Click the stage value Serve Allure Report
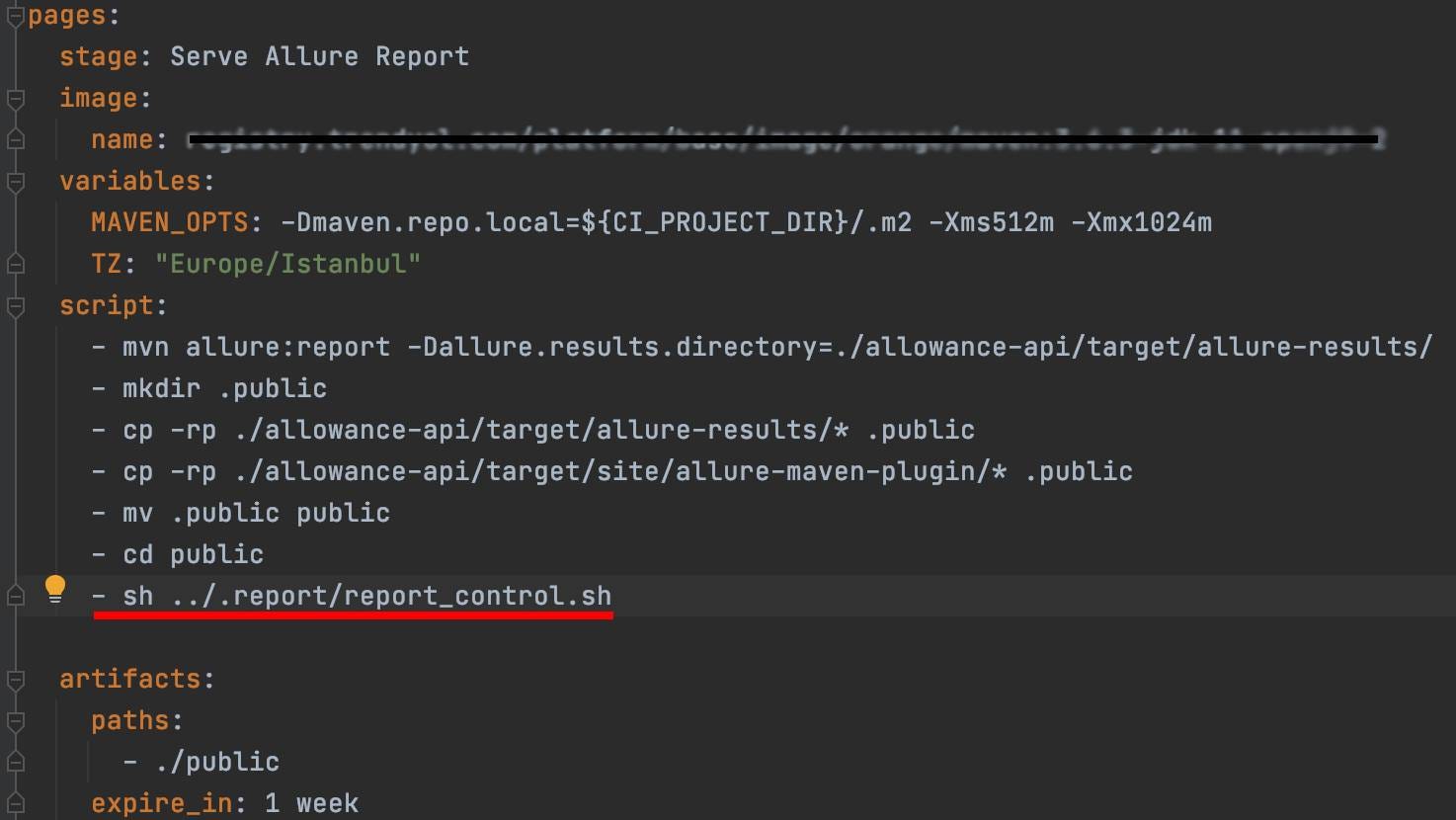 pos(319,56)
